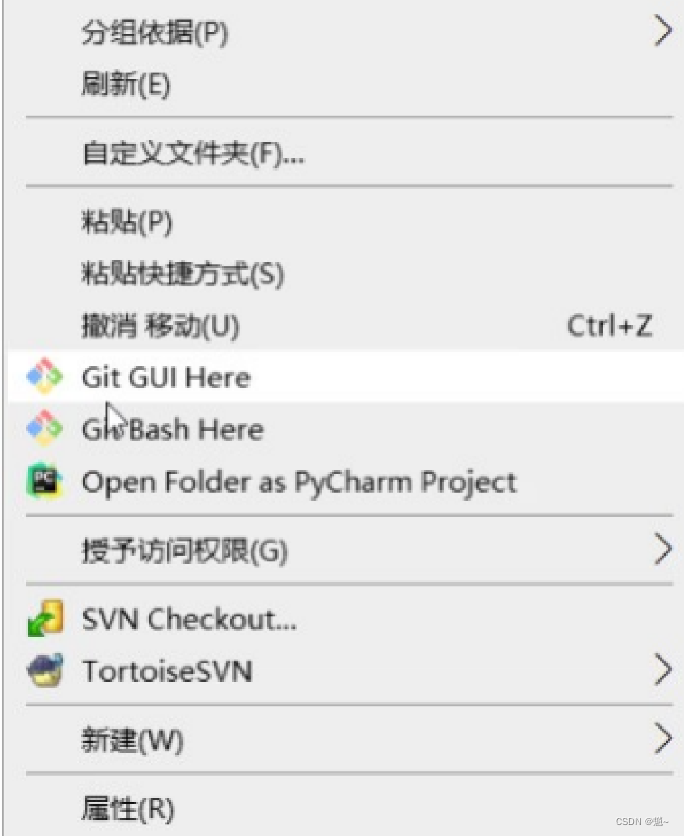Click the SVN Checkout icon
This screenshot has height=836, width=684.
coord(45,618)
